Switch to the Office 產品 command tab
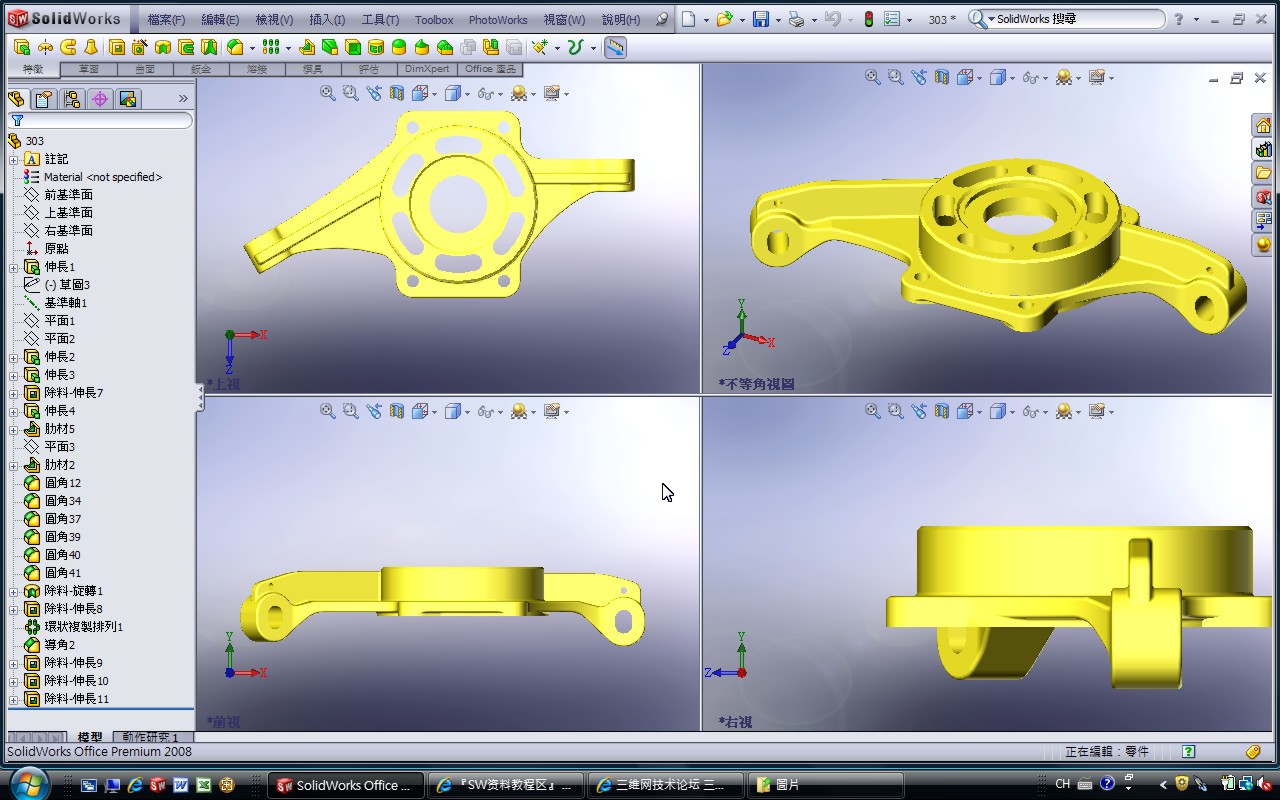Screen dimensions: 1280x800 (491, 69)
